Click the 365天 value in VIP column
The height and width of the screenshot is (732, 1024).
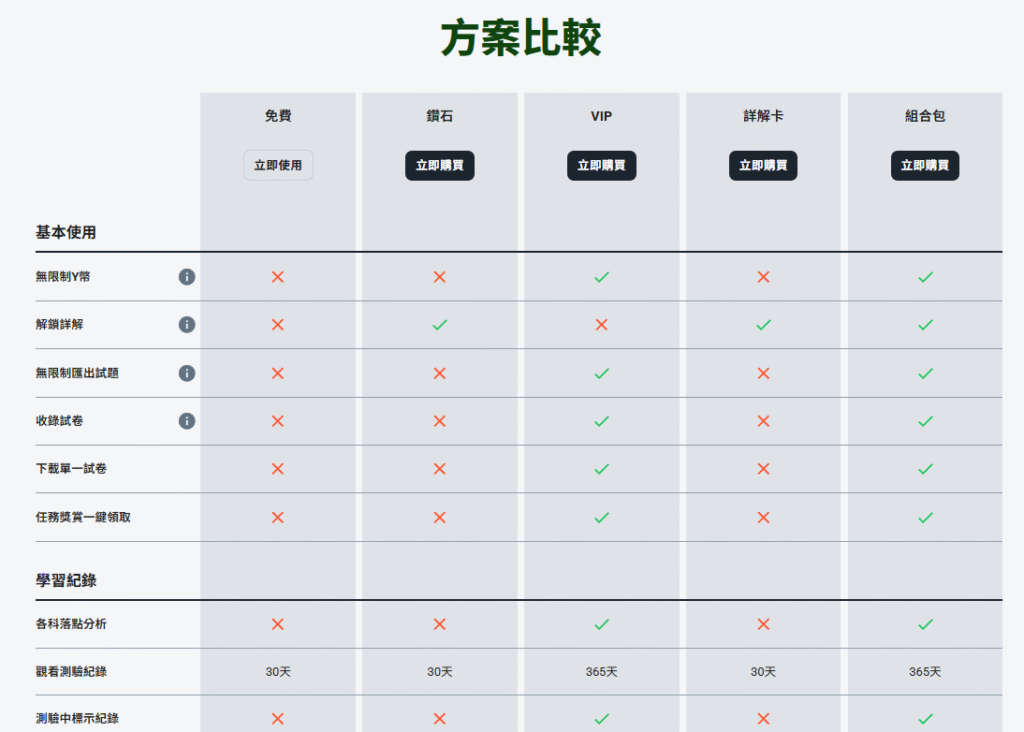(601, 672)
